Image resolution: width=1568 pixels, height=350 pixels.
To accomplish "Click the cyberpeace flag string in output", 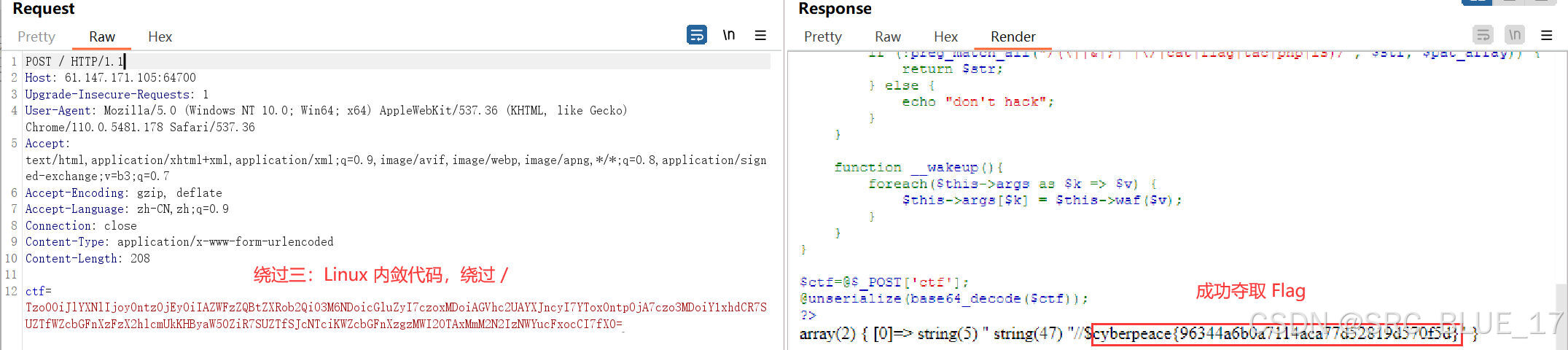I will click(x=1276, y=334).
